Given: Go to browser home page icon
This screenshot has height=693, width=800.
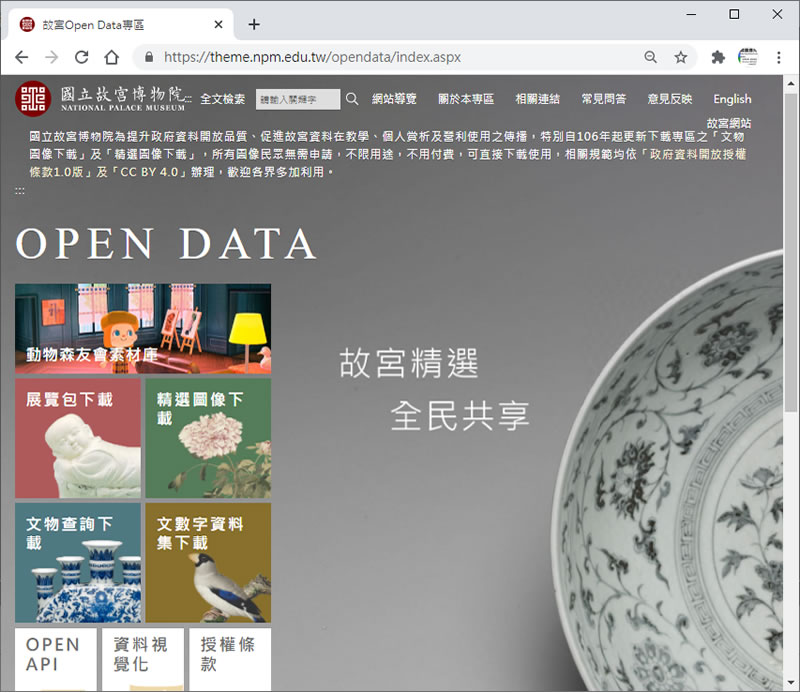Looking at the screenshot, I should 112,57.
